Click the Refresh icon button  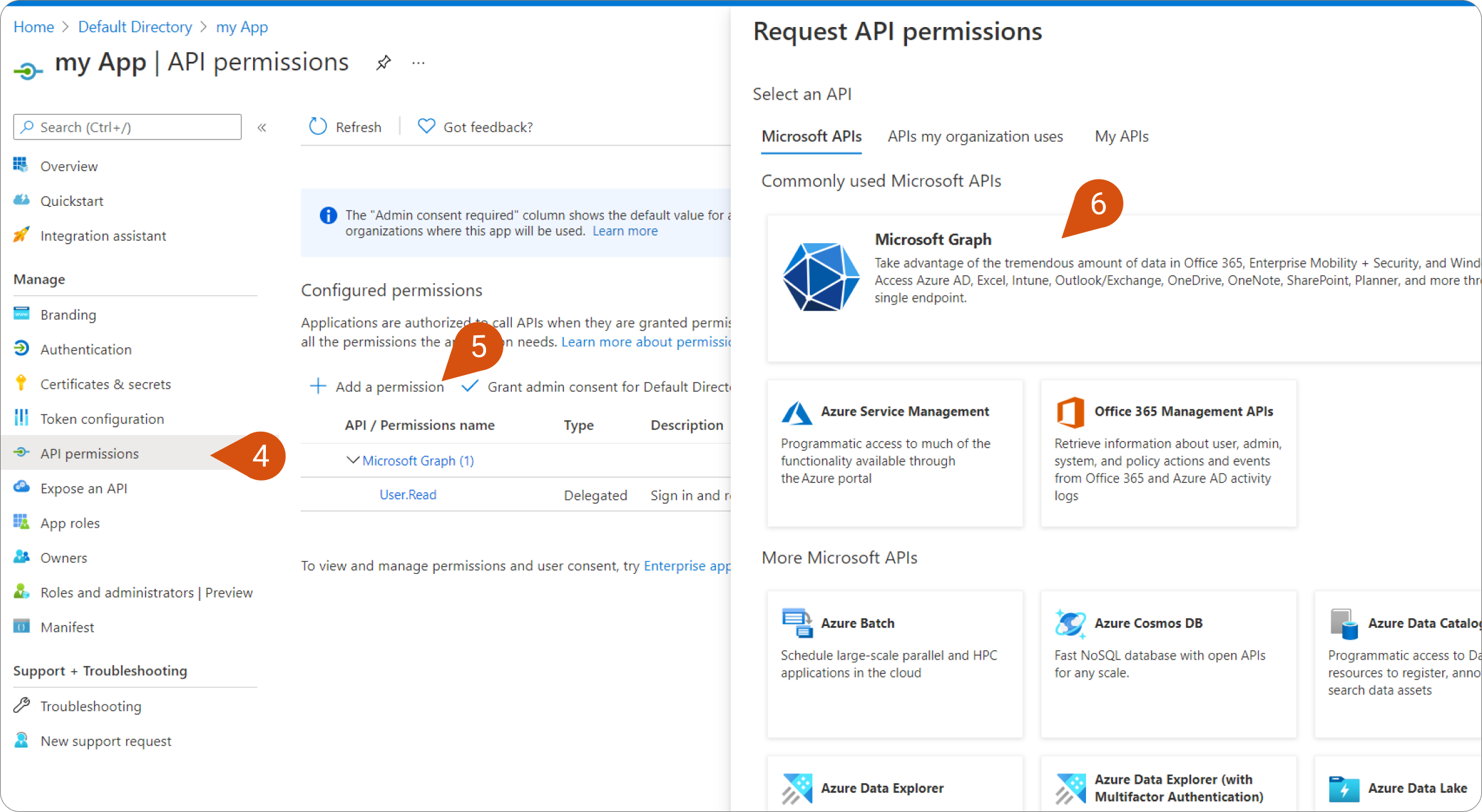pyautogui.click(x=318, y=127)
